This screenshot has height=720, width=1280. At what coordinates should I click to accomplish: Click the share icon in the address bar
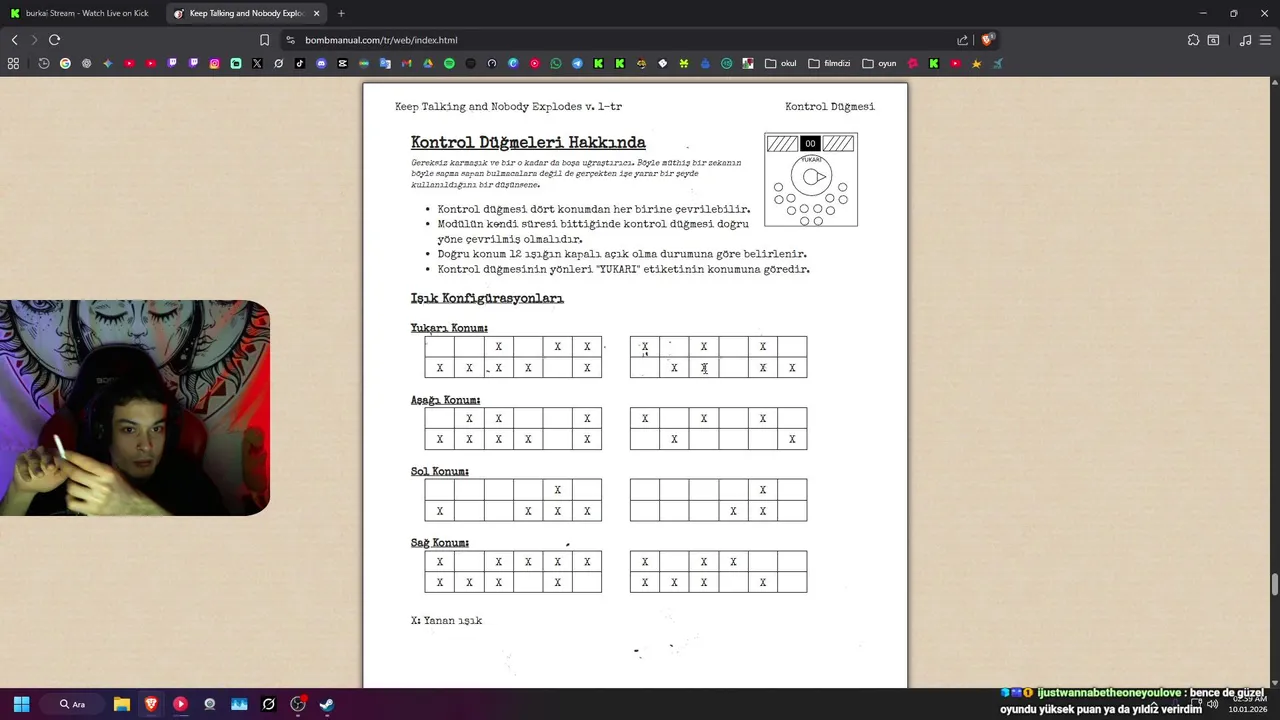coord(962,40)
